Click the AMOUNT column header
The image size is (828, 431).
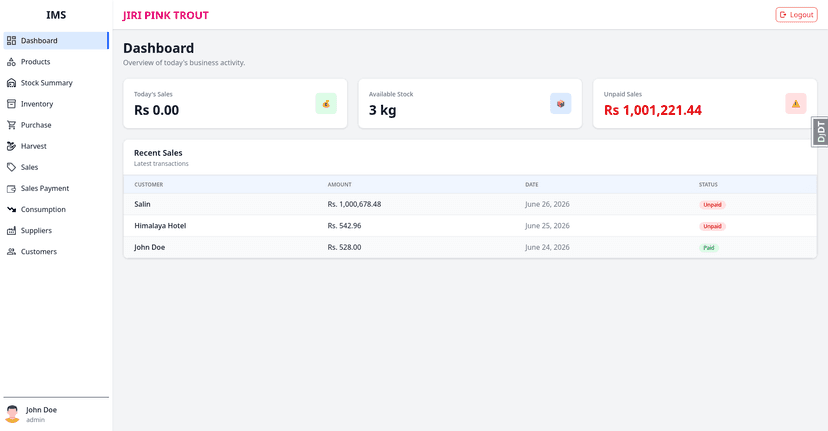click(340, 184)
